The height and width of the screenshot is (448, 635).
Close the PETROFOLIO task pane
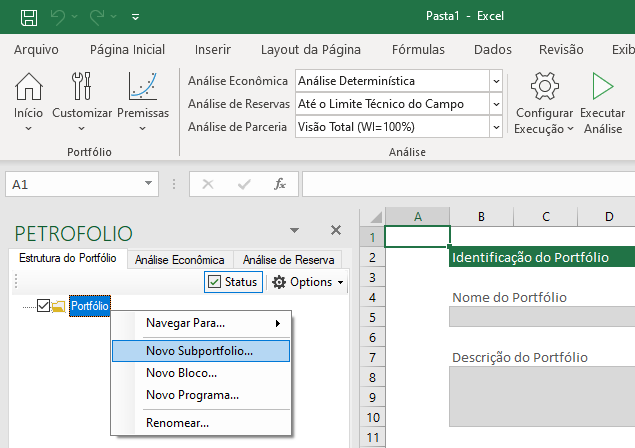tap(336, 230)
